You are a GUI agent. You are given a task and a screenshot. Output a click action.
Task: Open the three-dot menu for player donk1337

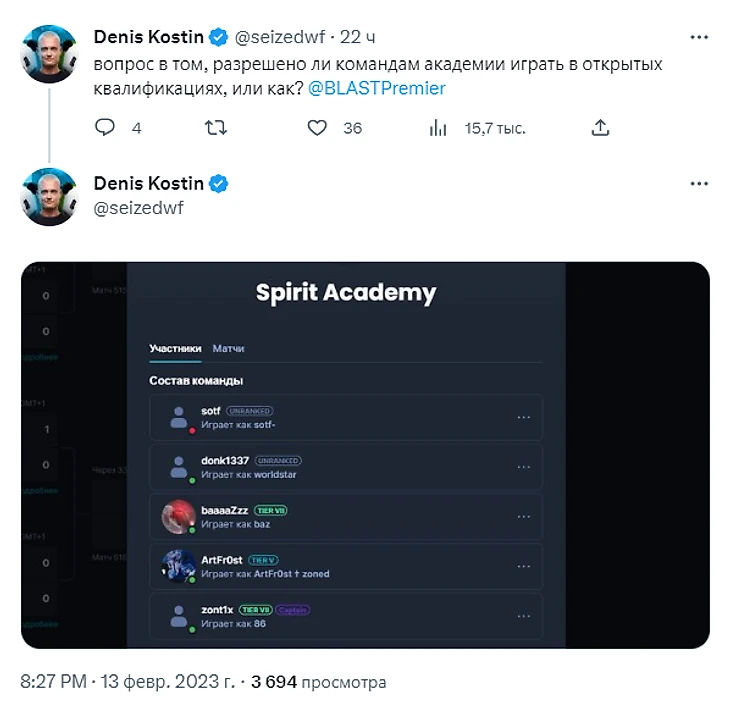coord(523,467)
